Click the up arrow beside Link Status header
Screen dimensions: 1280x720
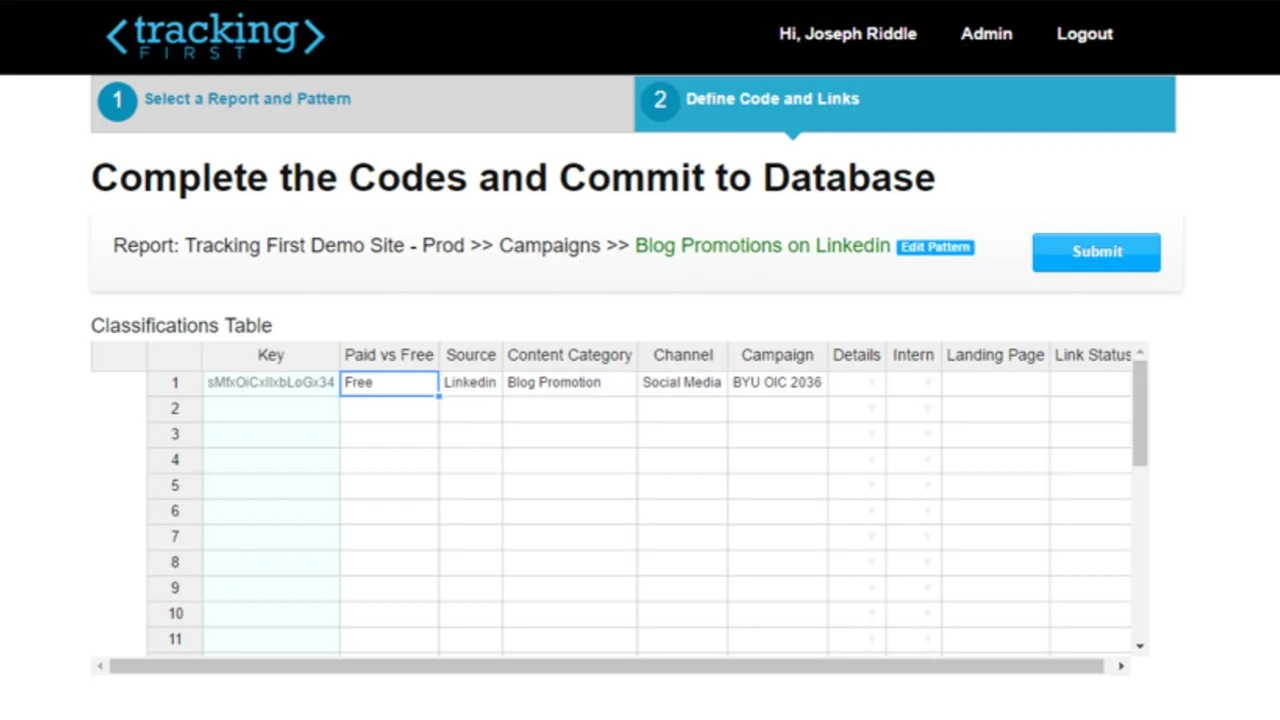[1138, 354]
